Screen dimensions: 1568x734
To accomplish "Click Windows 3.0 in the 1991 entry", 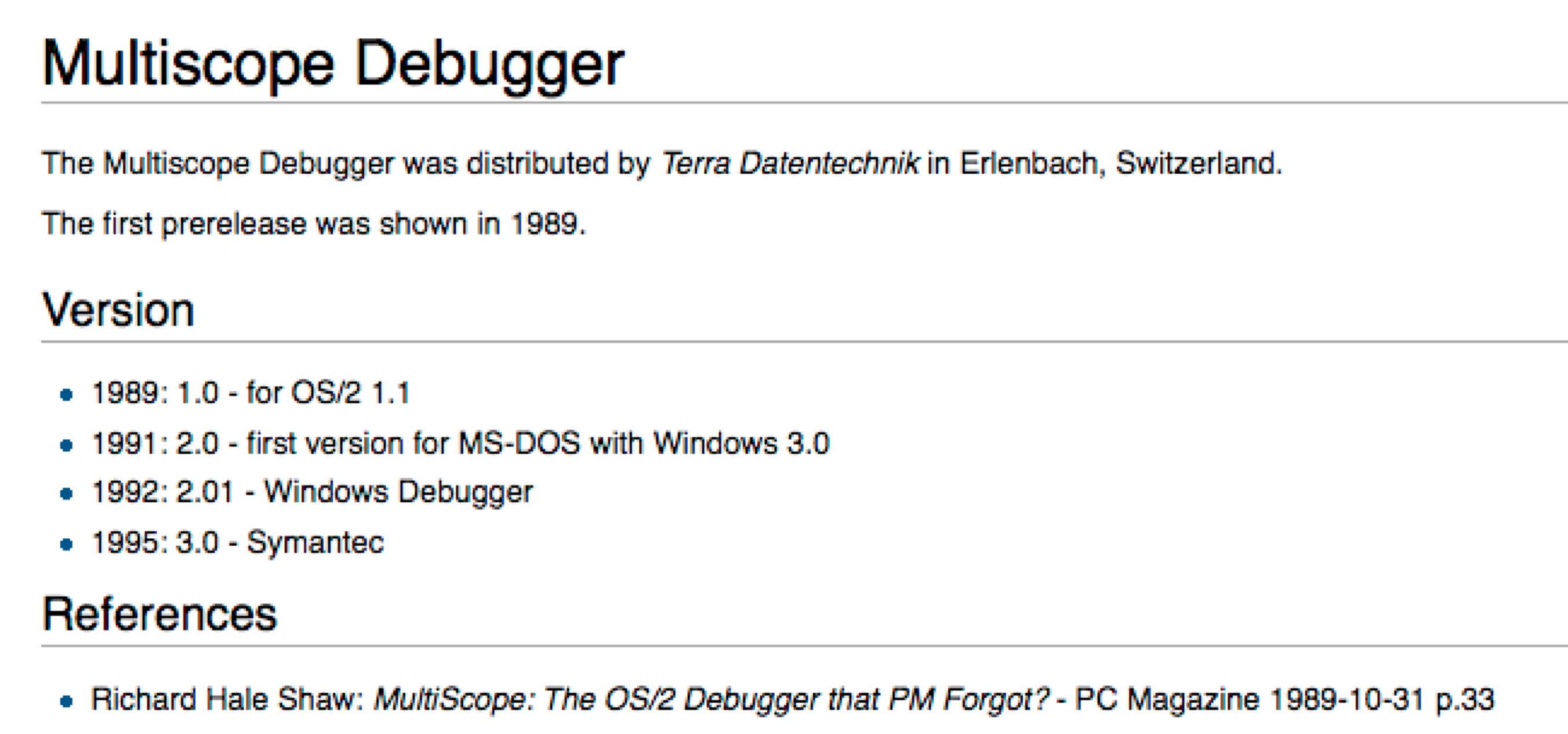I will [741, 443].
